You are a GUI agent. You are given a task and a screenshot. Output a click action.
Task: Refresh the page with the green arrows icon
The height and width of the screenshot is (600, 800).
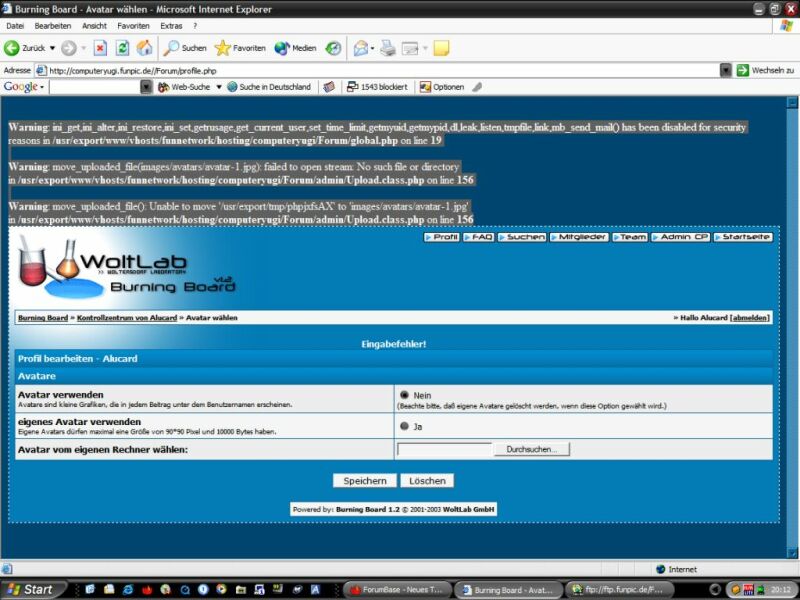click(x=122, y=48)
